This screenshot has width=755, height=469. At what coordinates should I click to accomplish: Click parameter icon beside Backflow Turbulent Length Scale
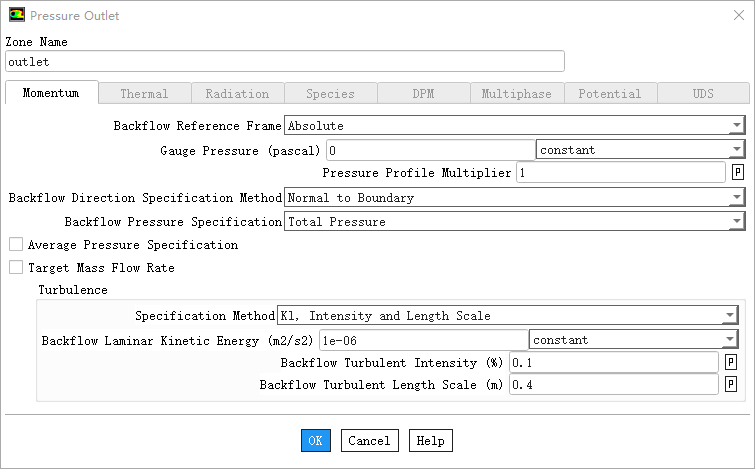coord(731,385)
